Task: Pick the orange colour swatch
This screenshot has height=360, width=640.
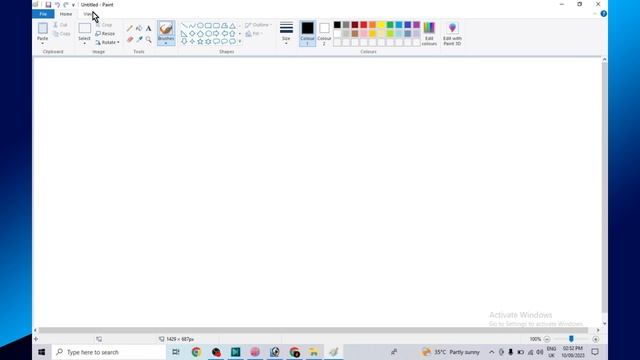Action: [x=372, y=25]
